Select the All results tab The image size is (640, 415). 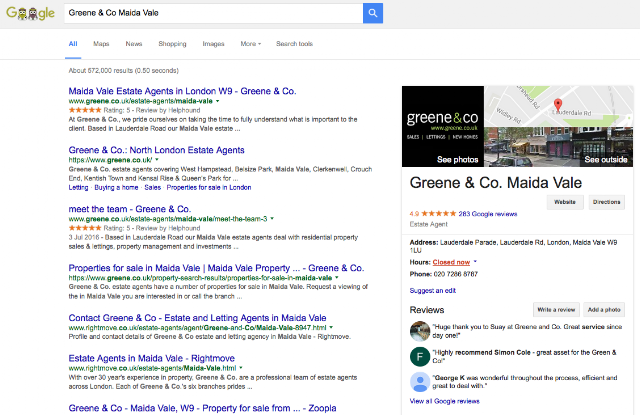73,44
